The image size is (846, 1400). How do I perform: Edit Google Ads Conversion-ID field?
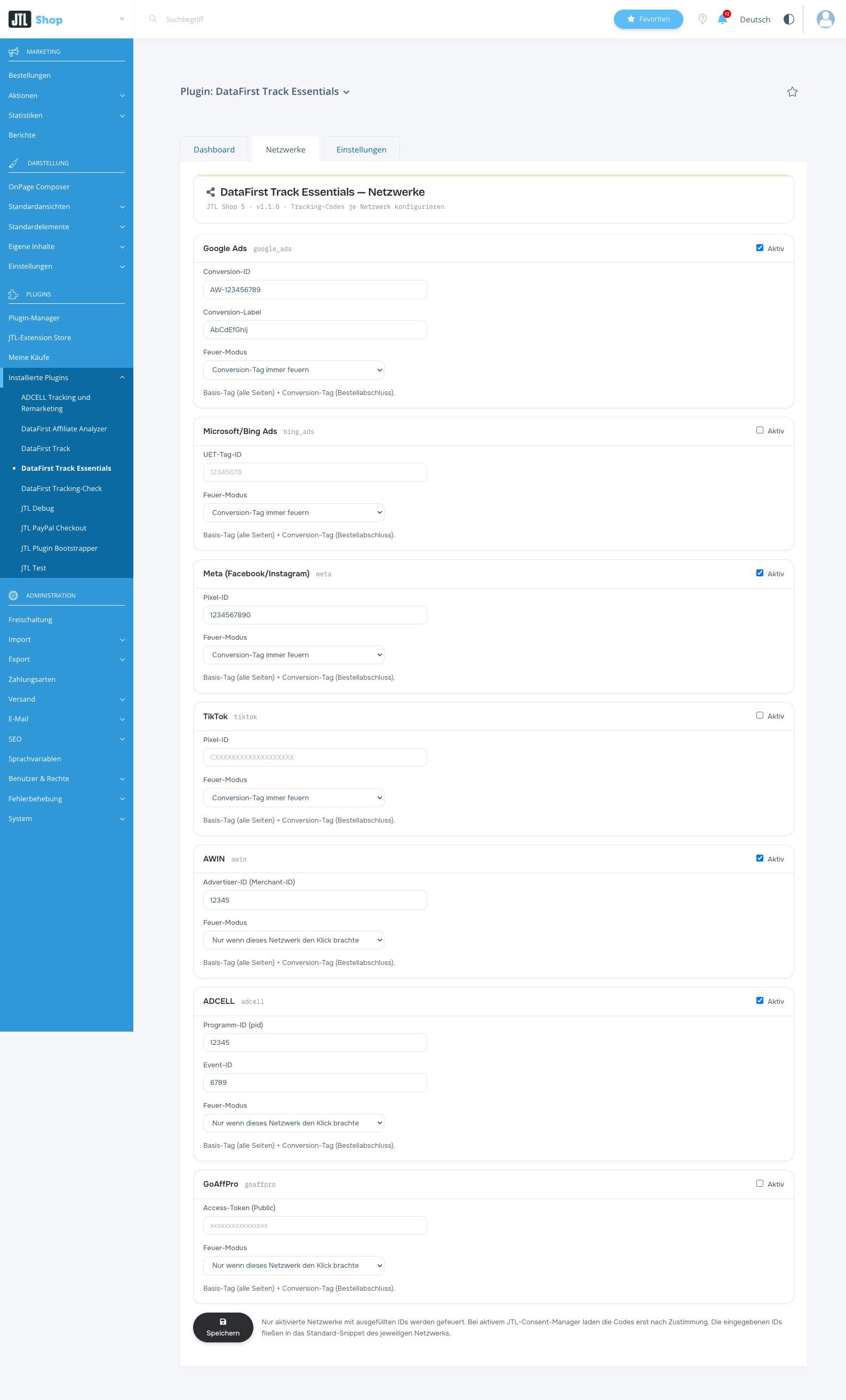(315, 290)
